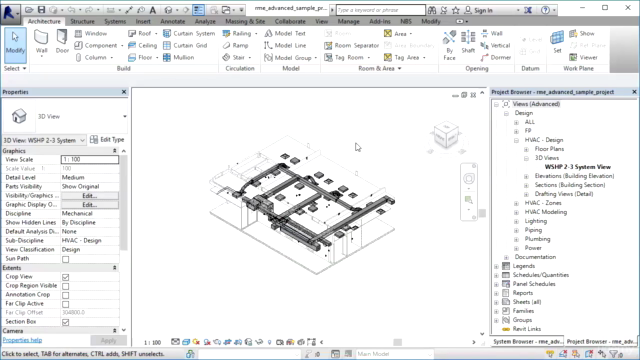The image size is (640, 360).
Task: Uncheck the Crop View checkbox
Action: point(65,277)
